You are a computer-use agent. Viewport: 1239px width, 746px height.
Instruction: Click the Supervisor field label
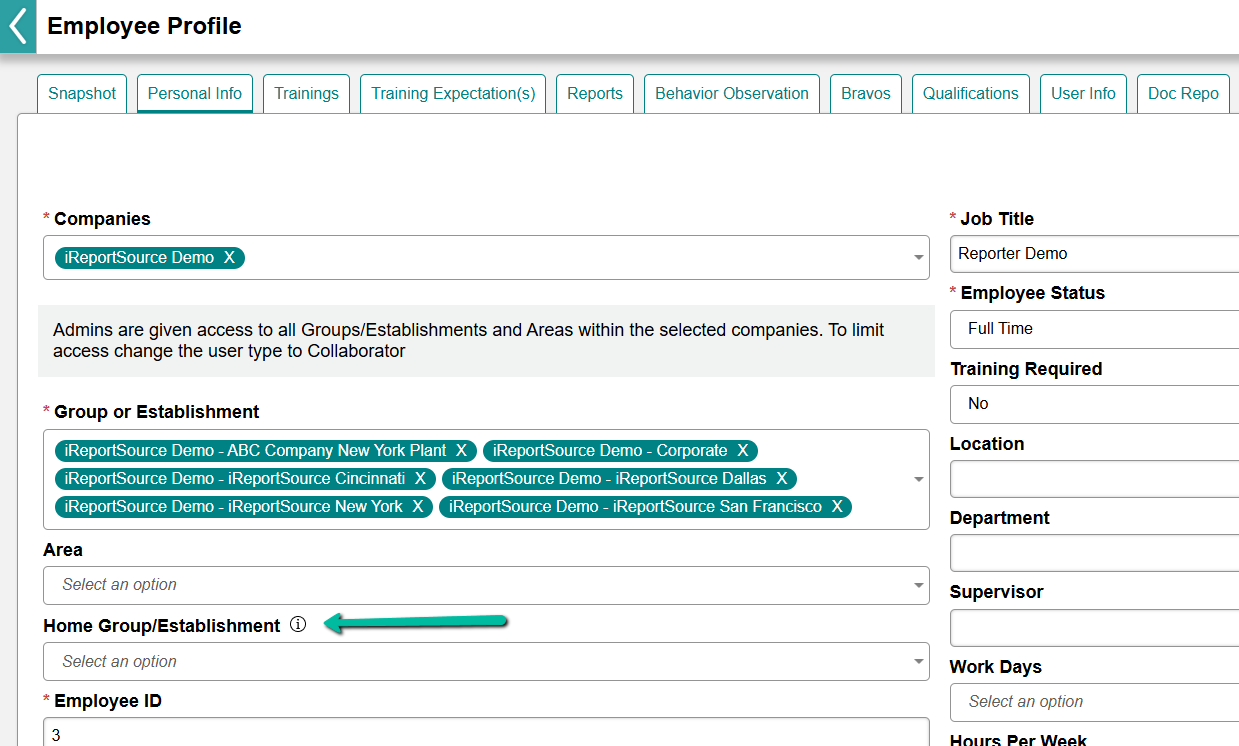point(996,592)
